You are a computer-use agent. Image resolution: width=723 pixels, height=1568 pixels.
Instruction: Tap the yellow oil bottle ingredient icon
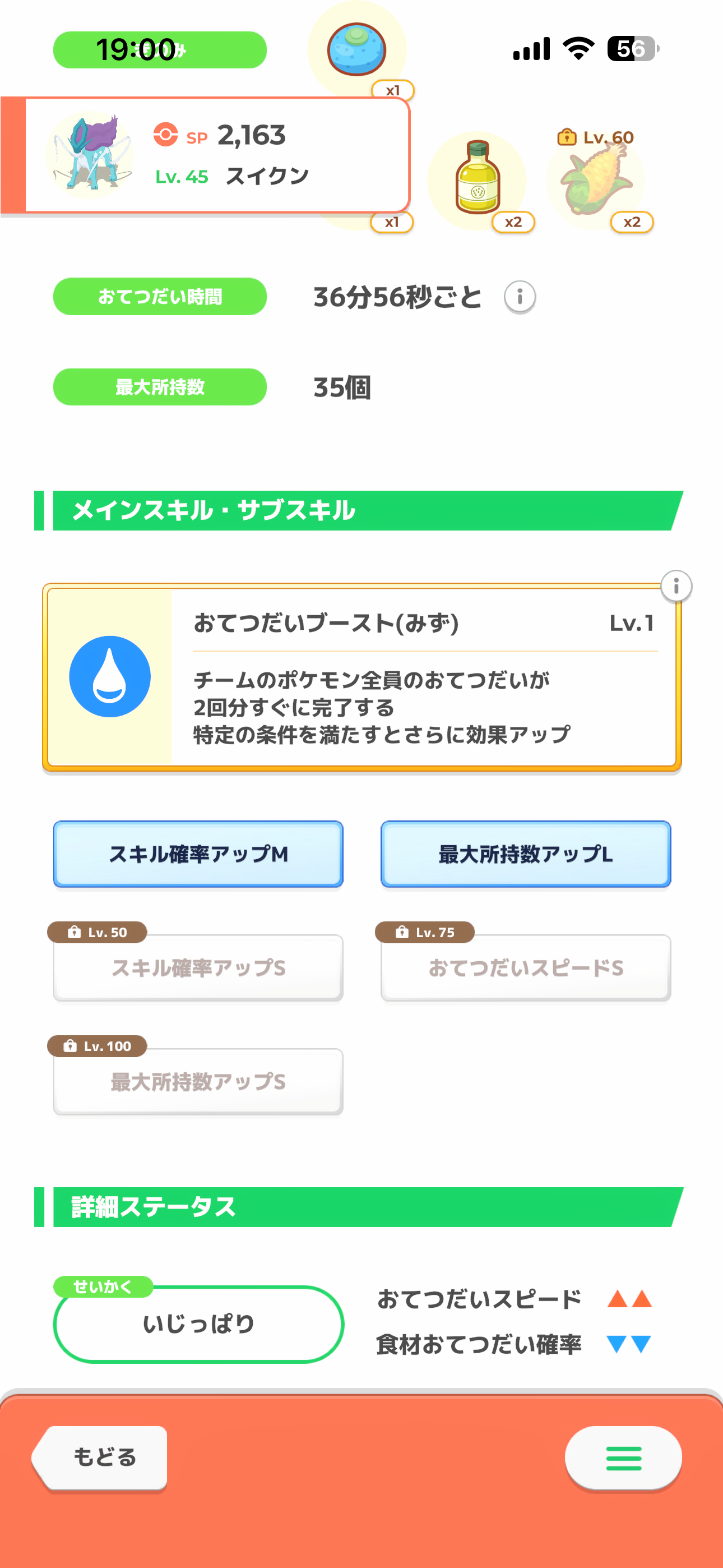tap(478, 178)
